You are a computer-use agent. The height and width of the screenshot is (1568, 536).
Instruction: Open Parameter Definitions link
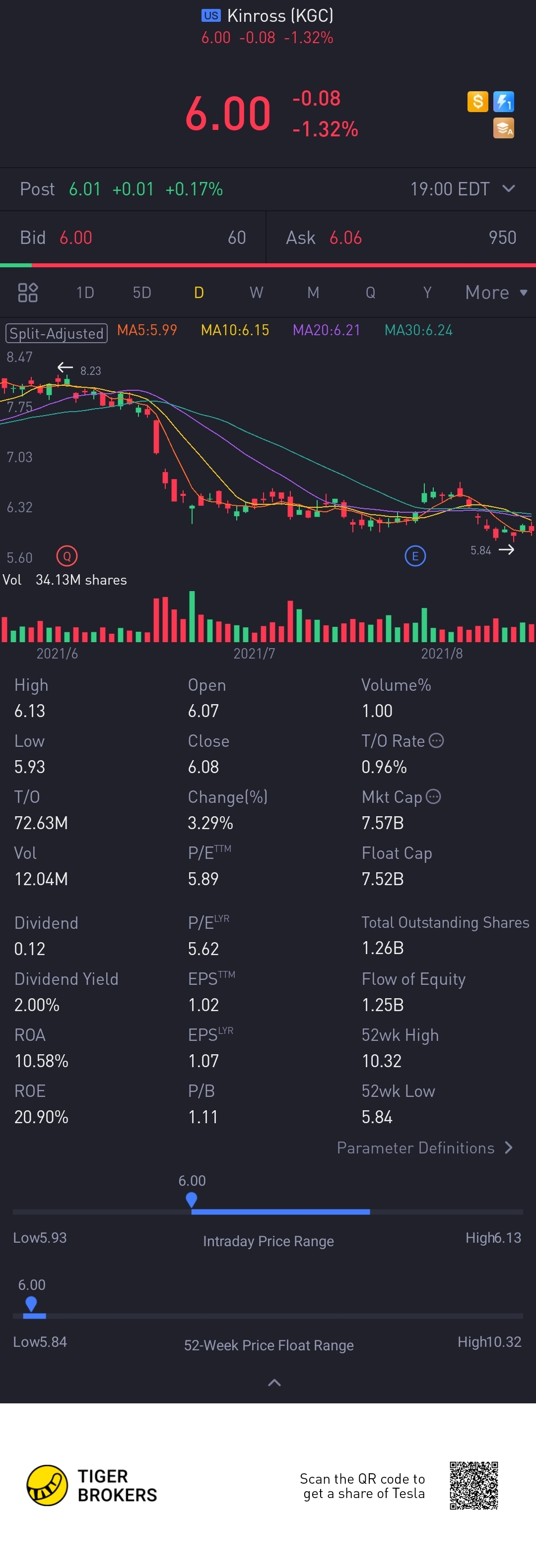(424, 1148)
